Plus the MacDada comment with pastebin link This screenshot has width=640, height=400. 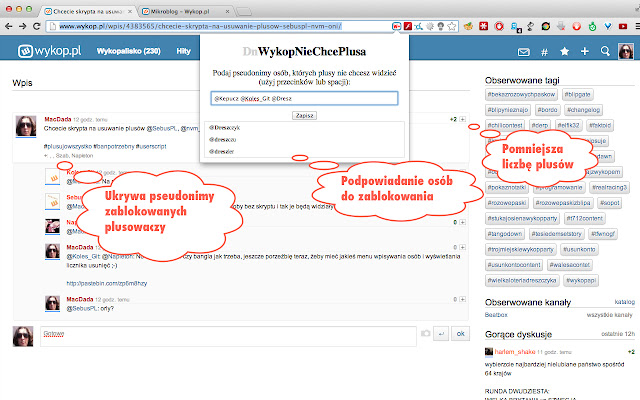point(462,247)
